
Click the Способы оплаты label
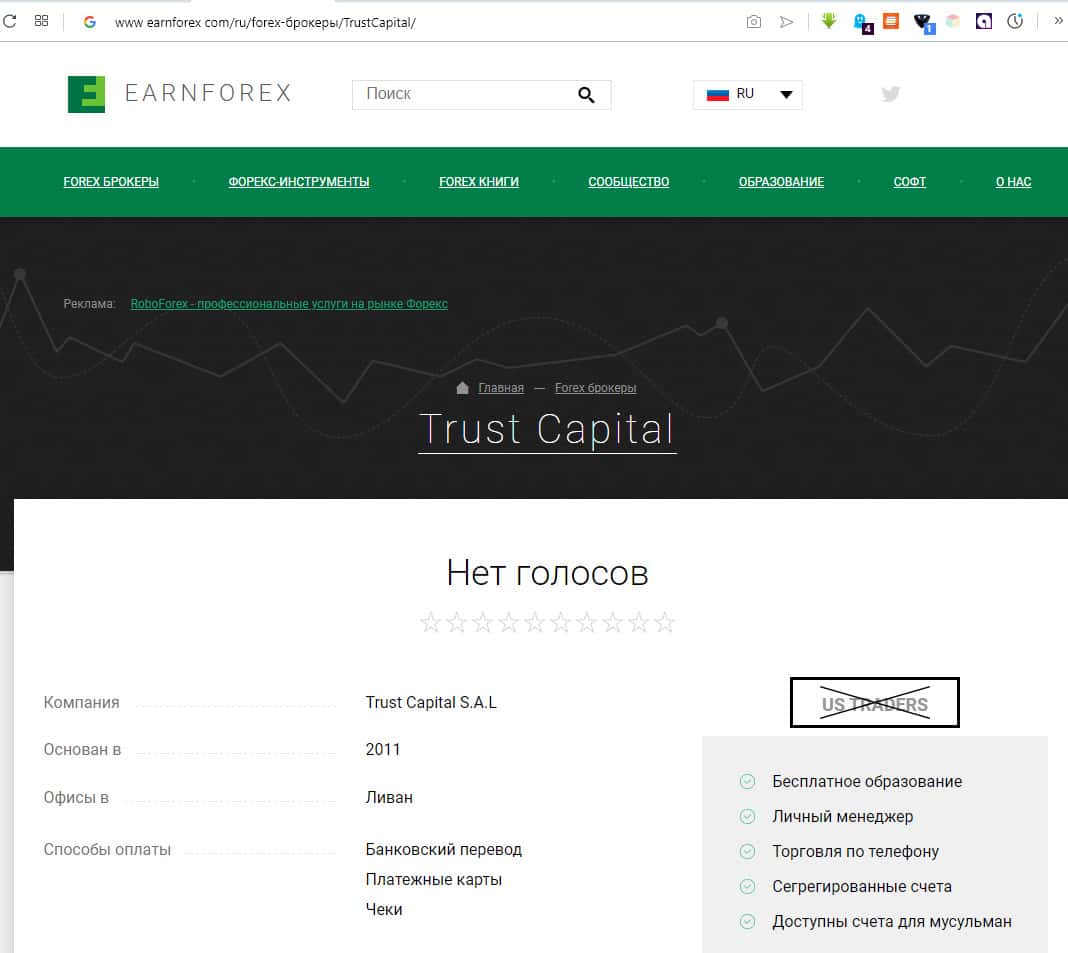(x=107, y=849)
